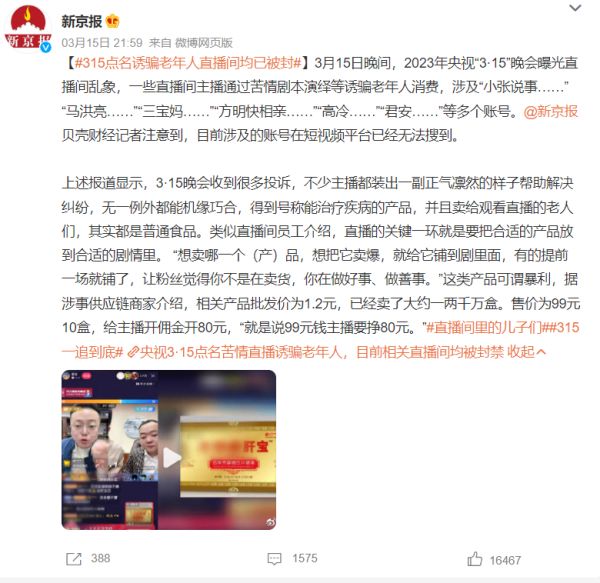Image resolution: width=600 pixels, height=583 pixels.
Task: Like the post with thumbs-up icon
Action: click(x=474, y=559)
